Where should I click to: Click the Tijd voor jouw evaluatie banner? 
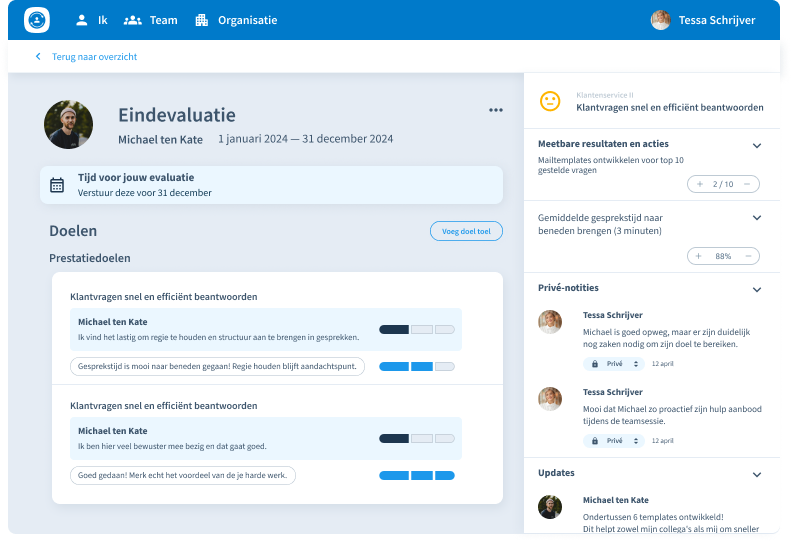click(x=271, y=185)
